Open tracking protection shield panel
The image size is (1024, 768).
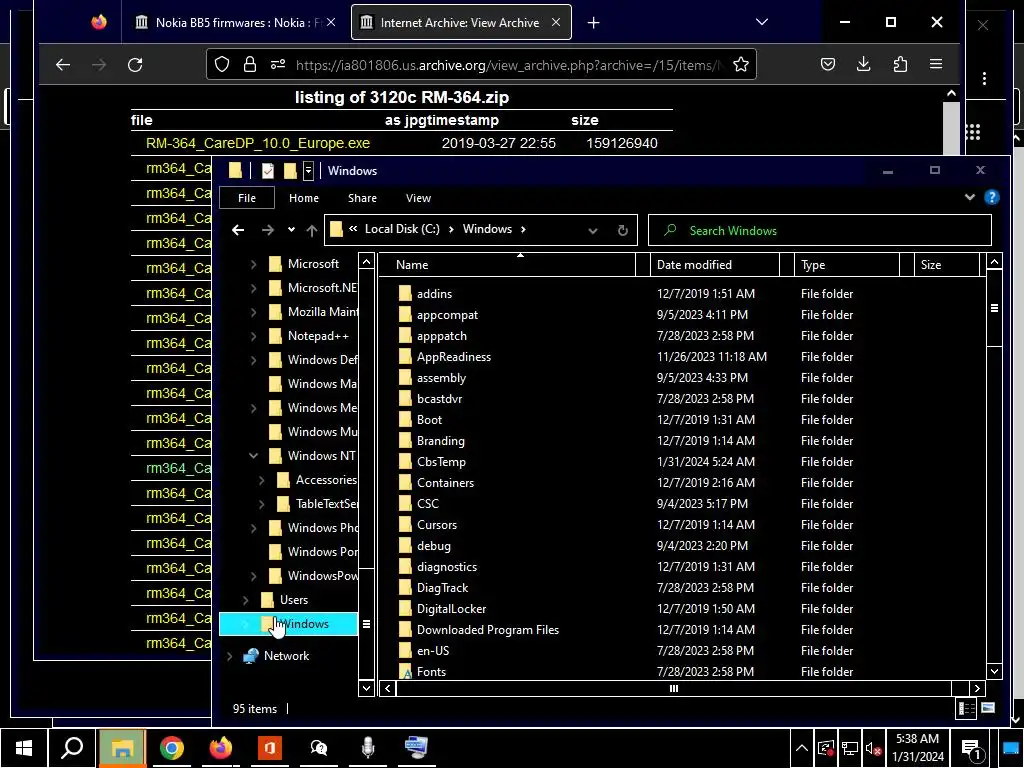coord(222,65)
